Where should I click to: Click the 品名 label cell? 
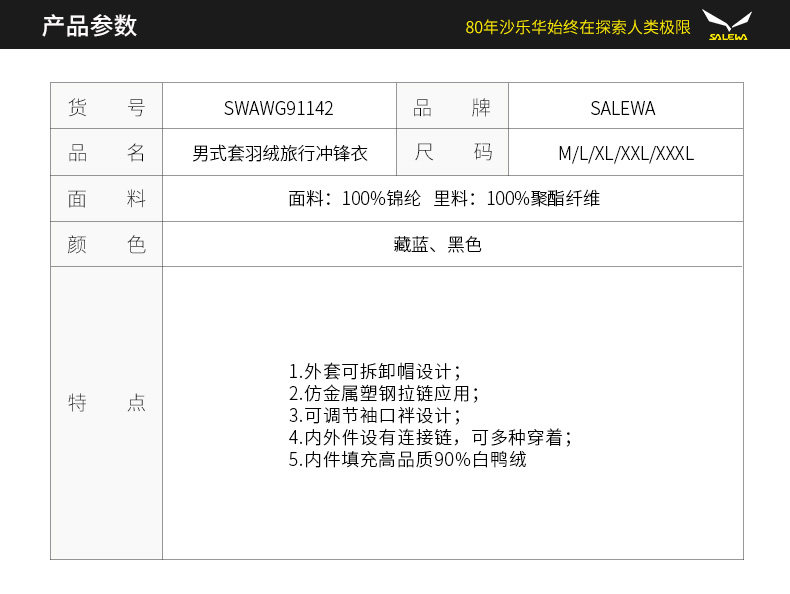[x=106, y=152]
